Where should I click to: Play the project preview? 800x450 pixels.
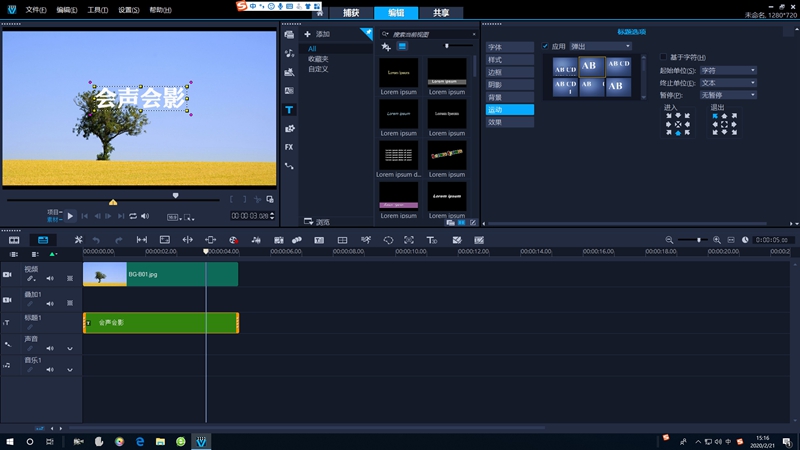70,216
